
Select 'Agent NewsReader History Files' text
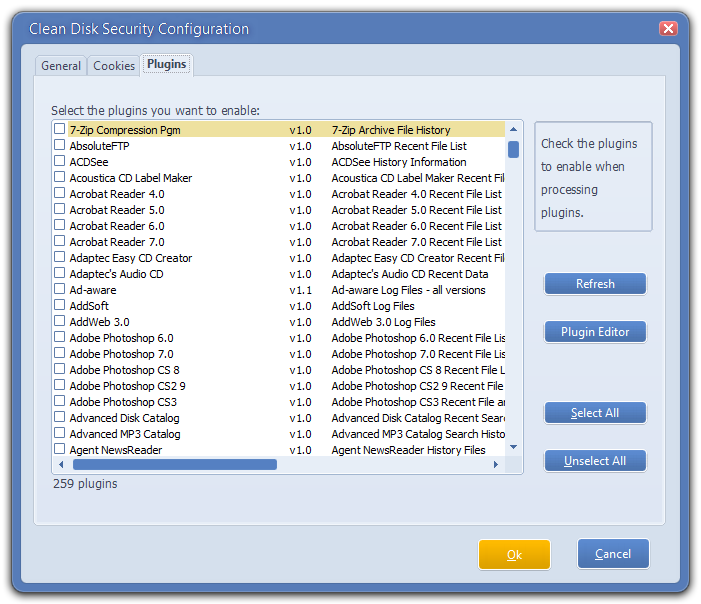408,450
